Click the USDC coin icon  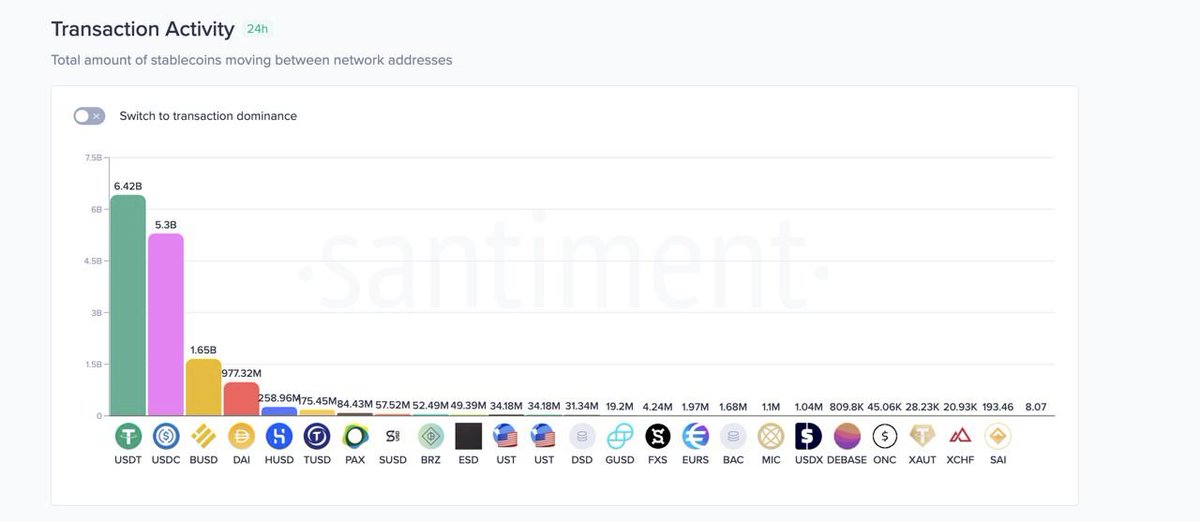(x=166, y=436)
